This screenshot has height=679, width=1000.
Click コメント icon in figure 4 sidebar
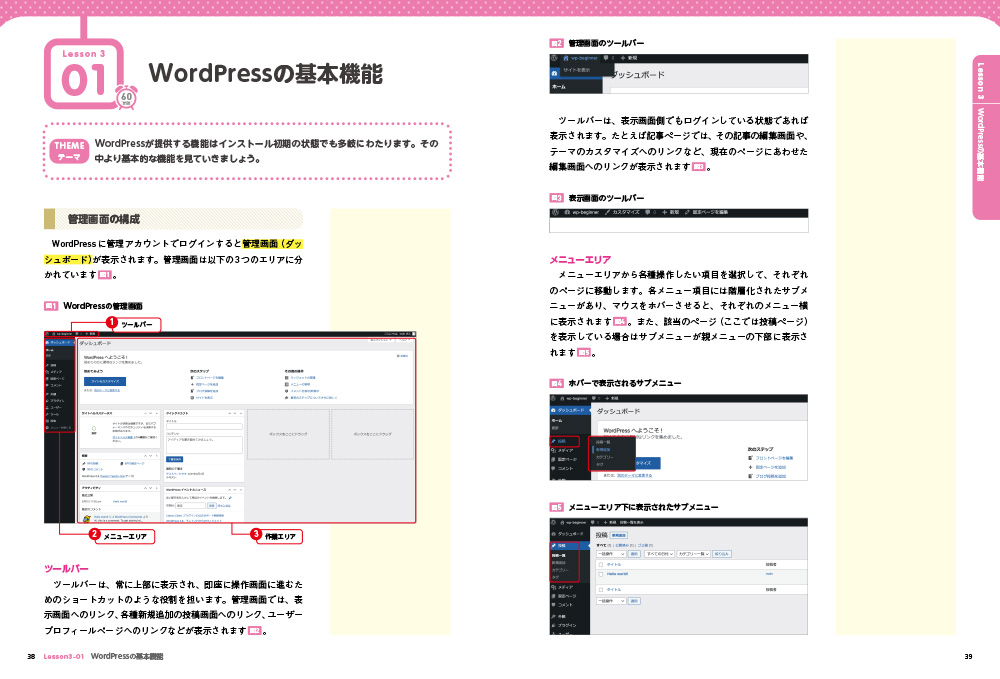[x=554, y=468]
